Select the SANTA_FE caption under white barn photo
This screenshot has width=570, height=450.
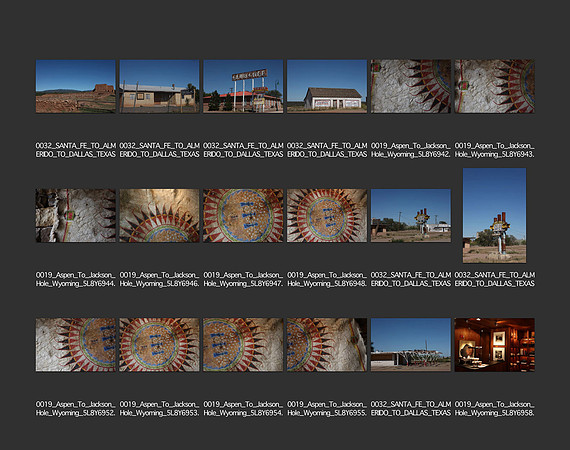[327, 150]
